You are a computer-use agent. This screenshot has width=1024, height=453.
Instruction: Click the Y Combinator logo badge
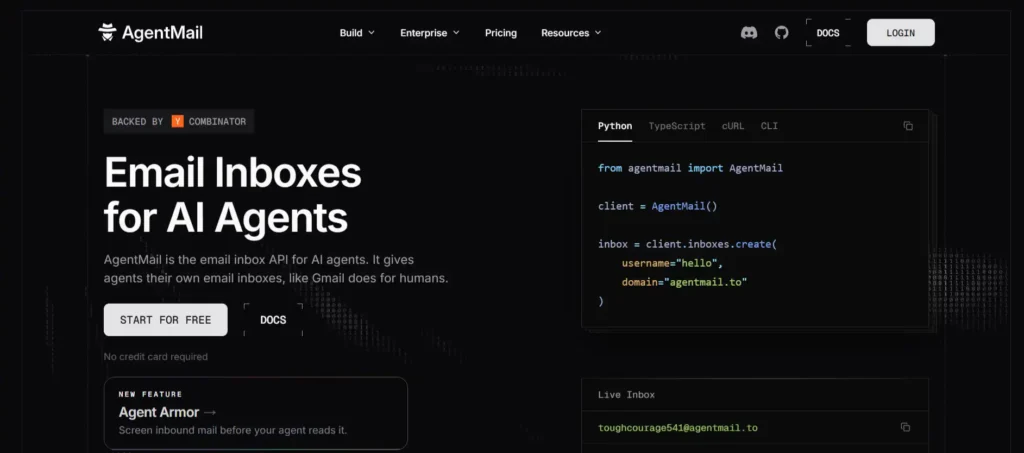(178, 121)
